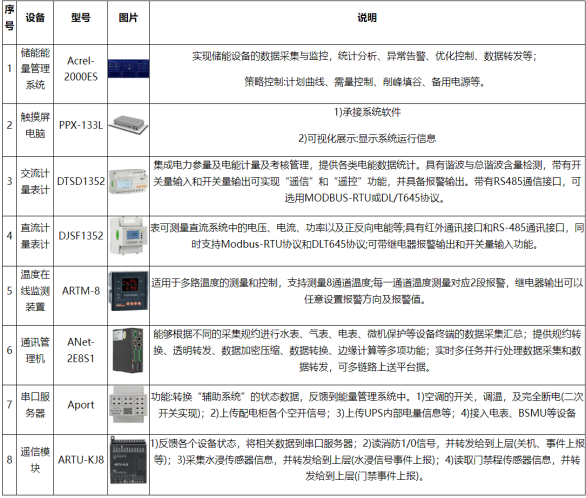Open the DJSF1352 DC meter image
The image size is (586, 498).
click(128, 236)
